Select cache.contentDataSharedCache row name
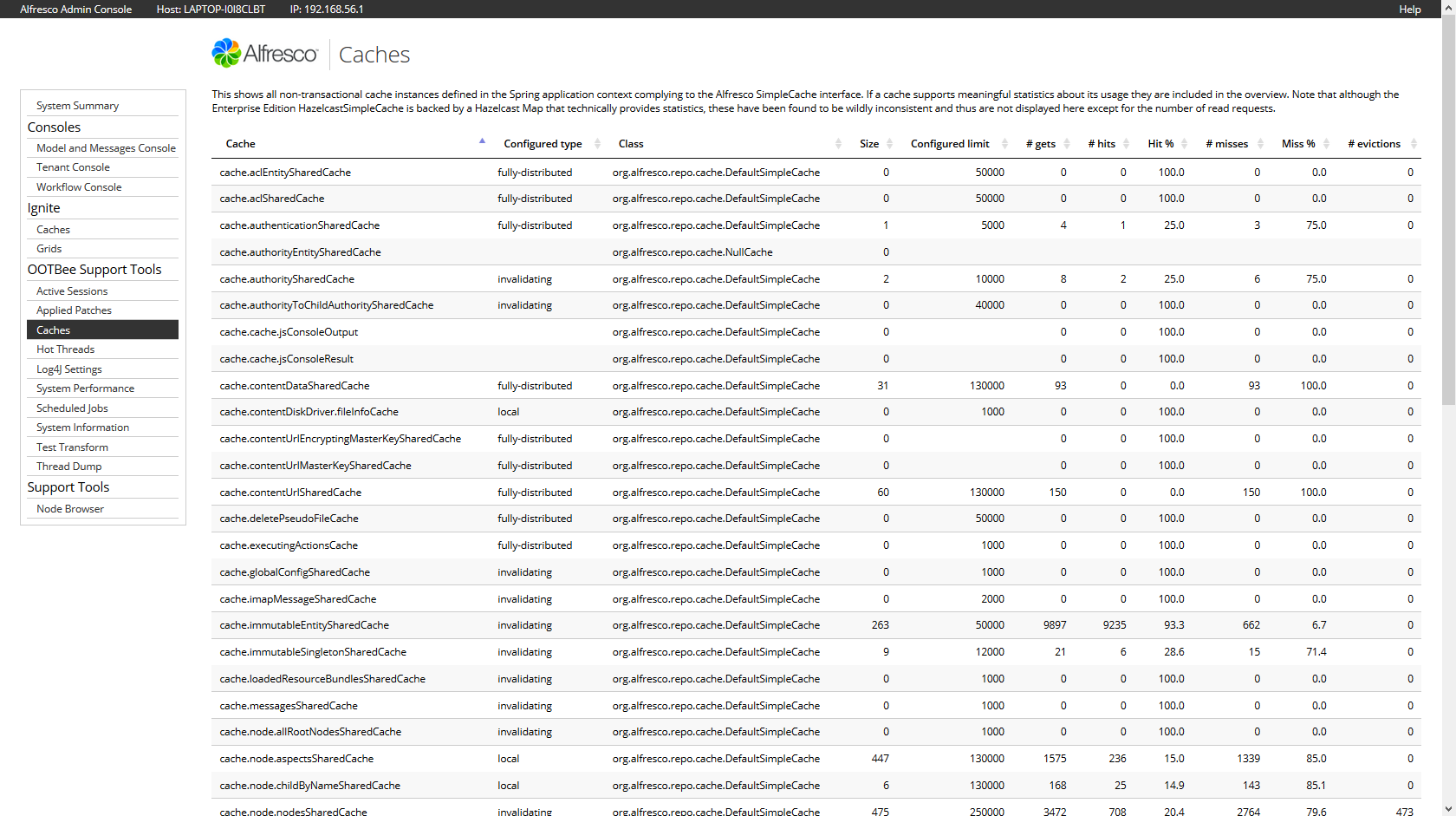This screenshot has width=1456, height=816. point(295,386)
